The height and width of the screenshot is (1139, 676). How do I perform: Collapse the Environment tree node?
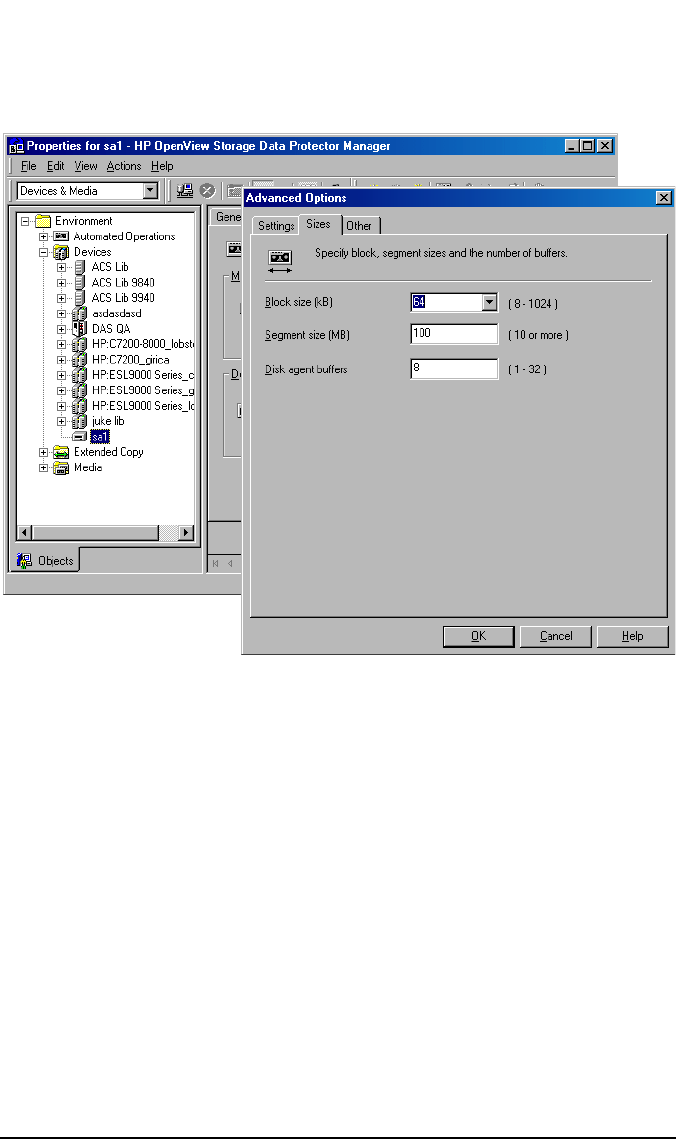pos(25,221)
